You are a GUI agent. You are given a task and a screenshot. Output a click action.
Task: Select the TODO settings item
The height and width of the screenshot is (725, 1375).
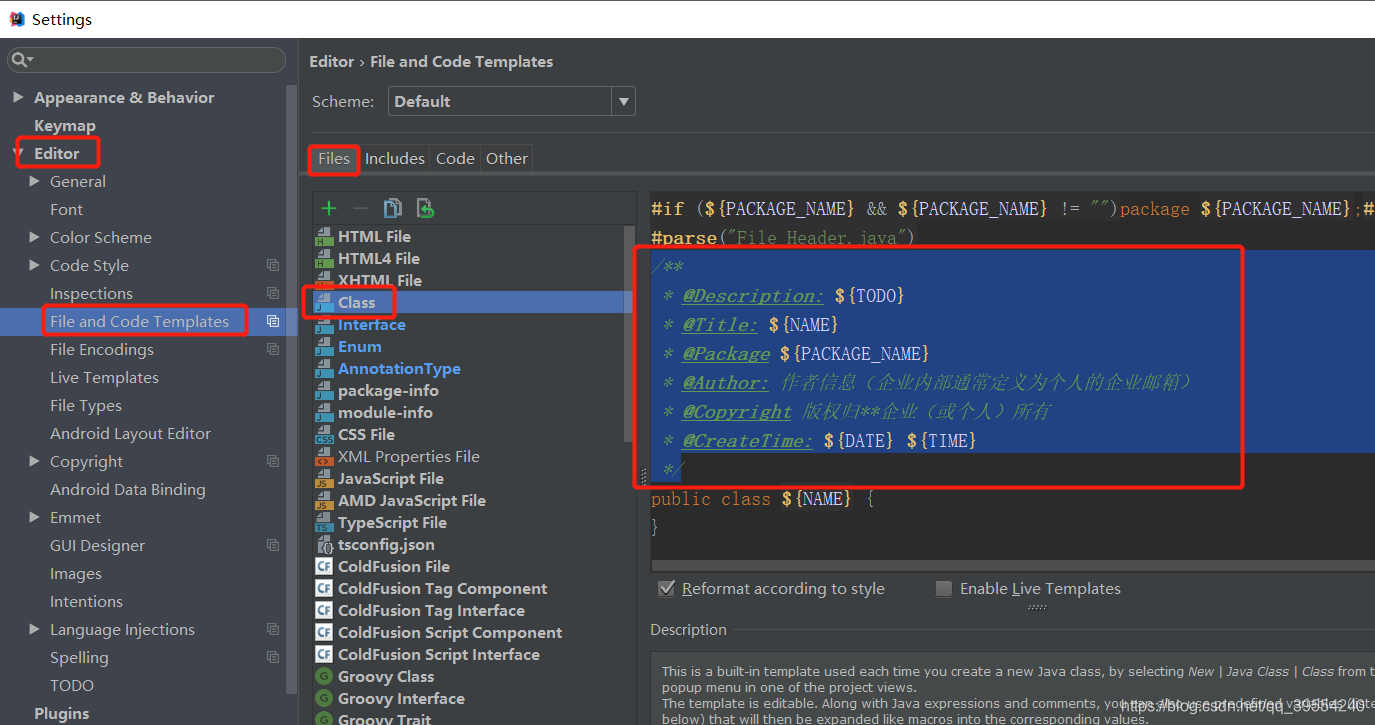[72, 685]
